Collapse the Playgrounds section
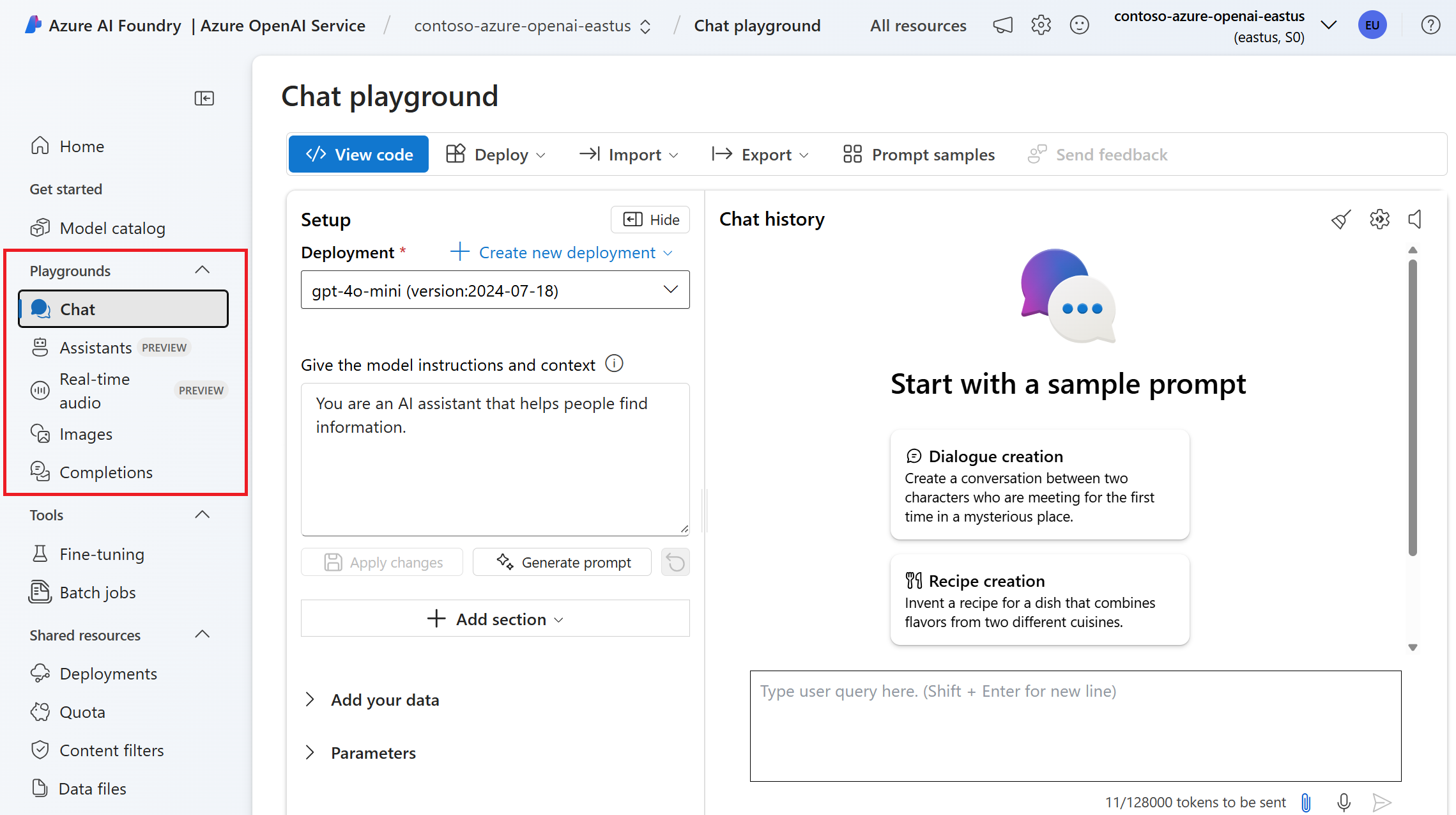Viewport: 1456px width, 815px height. tap(202, 270)
